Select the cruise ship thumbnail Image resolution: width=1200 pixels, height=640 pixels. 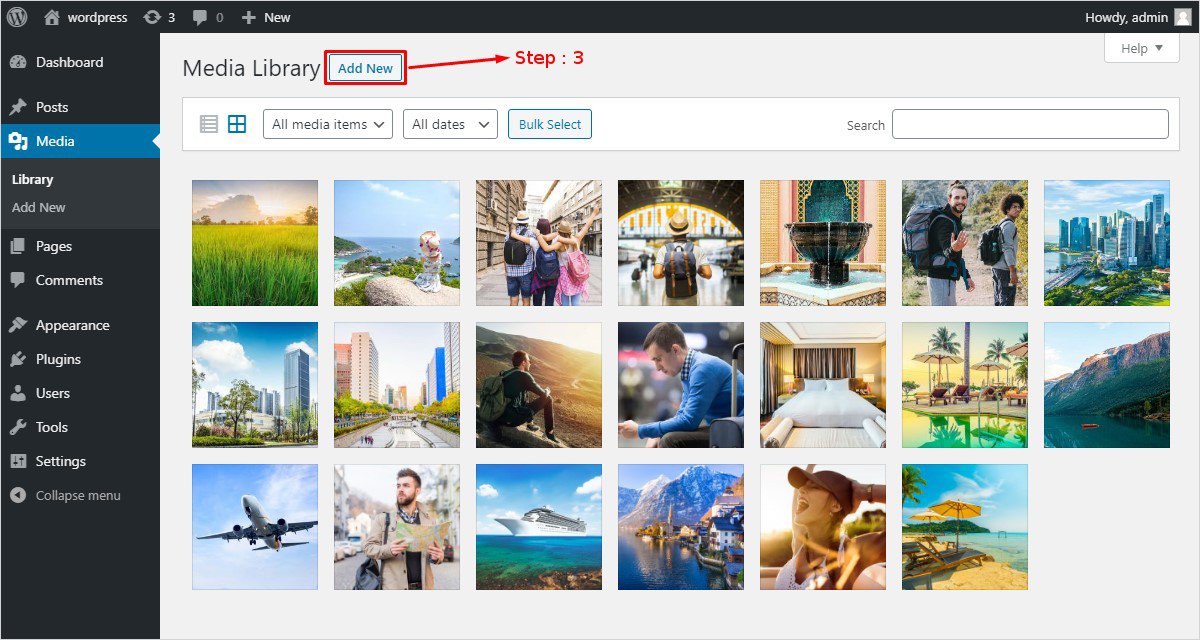tap(539, 527)
